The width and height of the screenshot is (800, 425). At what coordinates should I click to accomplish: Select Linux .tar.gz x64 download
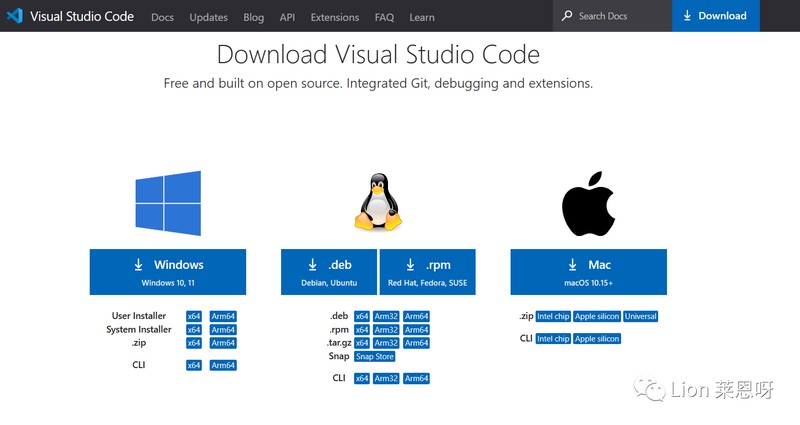pyautogui.click(x=362, y=343)
